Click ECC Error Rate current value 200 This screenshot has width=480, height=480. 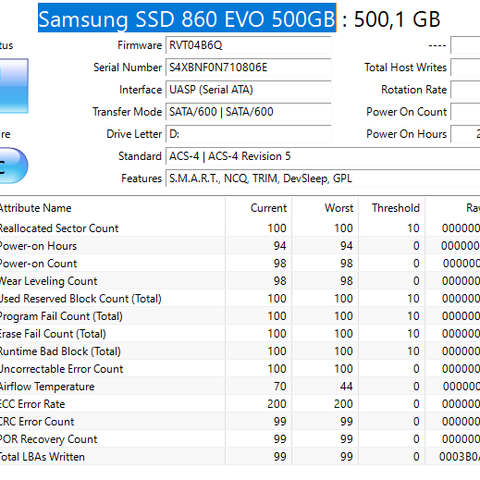point(277,404)
